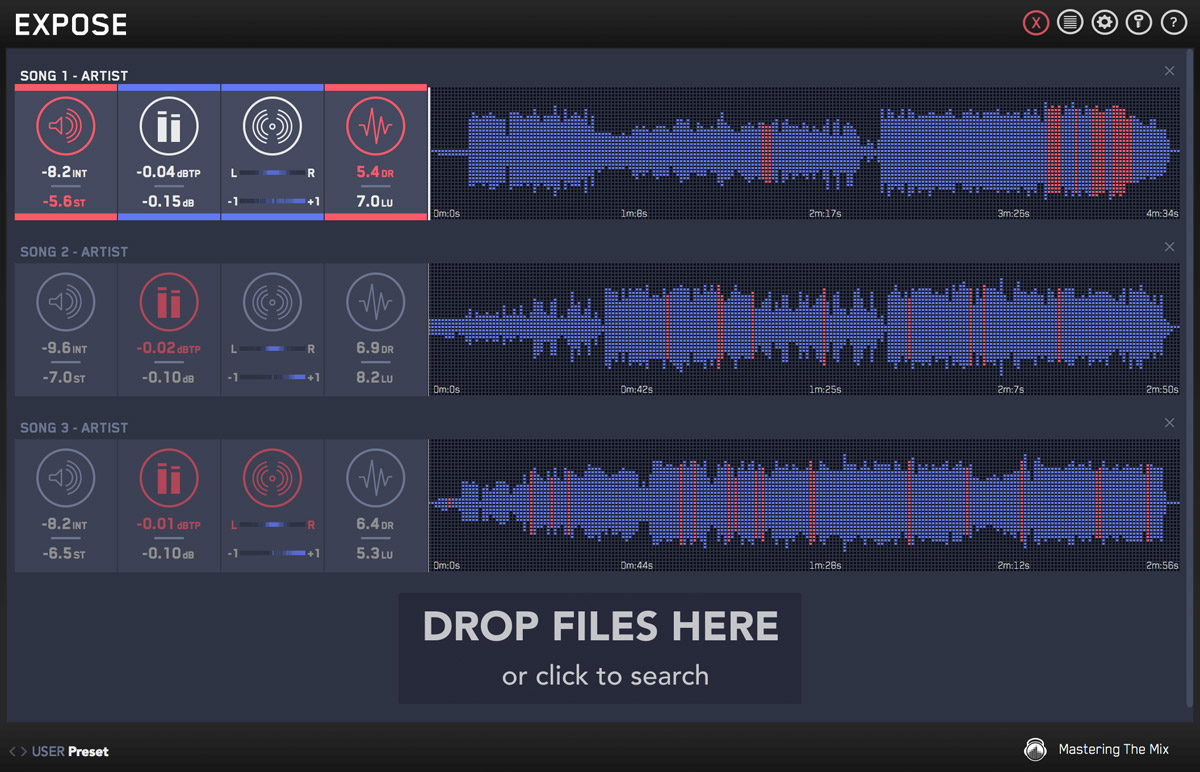Toggle Song 2 loudness speaker indicator
The width and height of the screenshot is (1200, 772).
(x=66, y=302)
